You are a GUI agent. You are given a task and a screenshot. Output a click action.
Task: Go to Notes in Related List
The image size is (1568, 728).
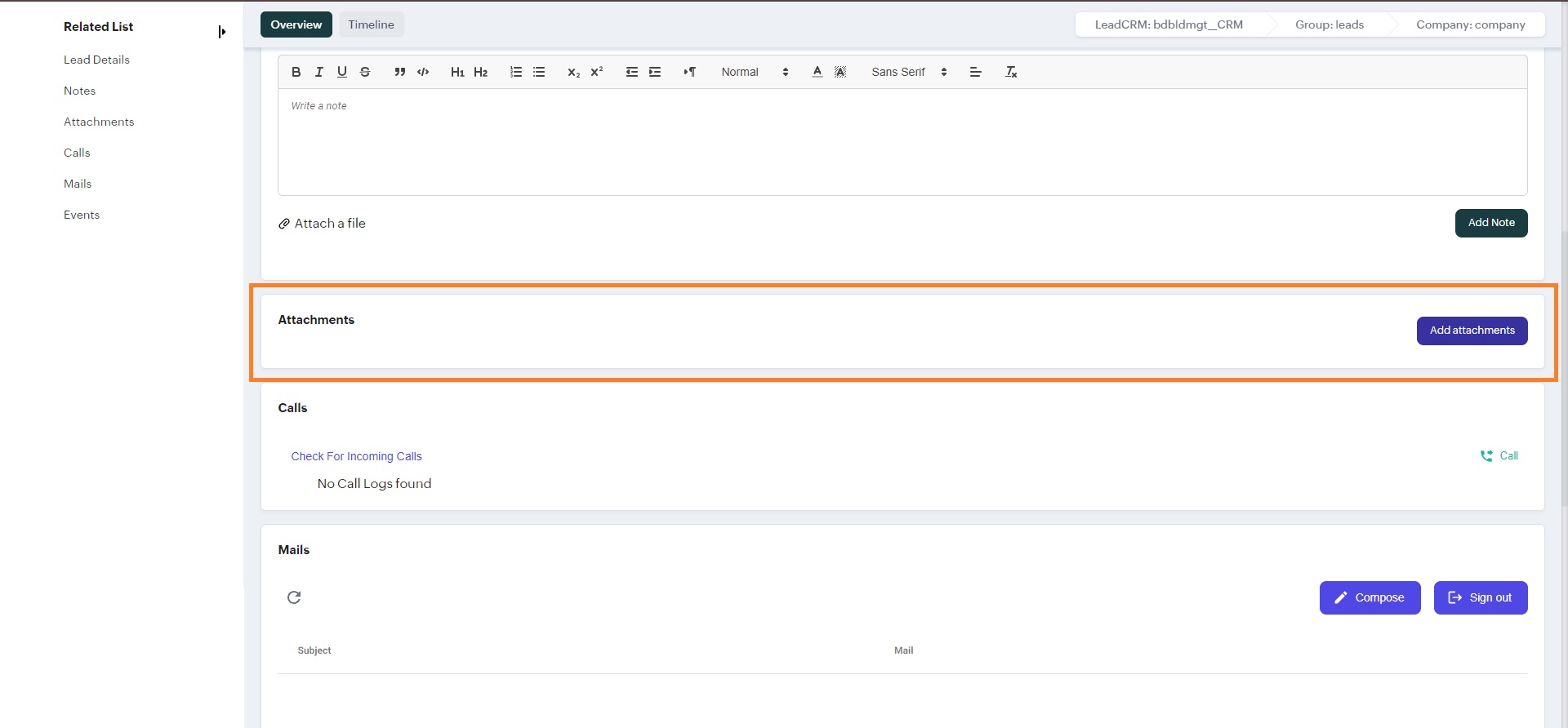(79, 91)
